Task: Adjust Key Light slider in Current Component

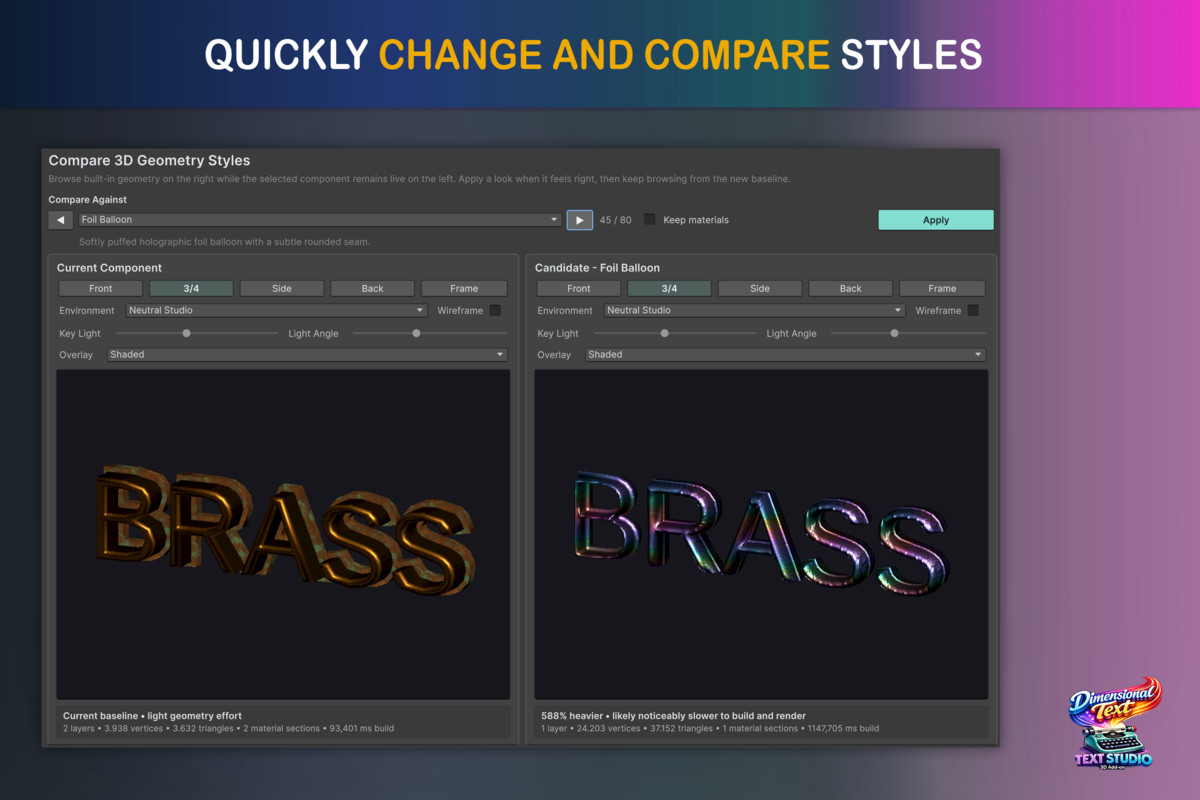Action: click(x=197, y=333)
